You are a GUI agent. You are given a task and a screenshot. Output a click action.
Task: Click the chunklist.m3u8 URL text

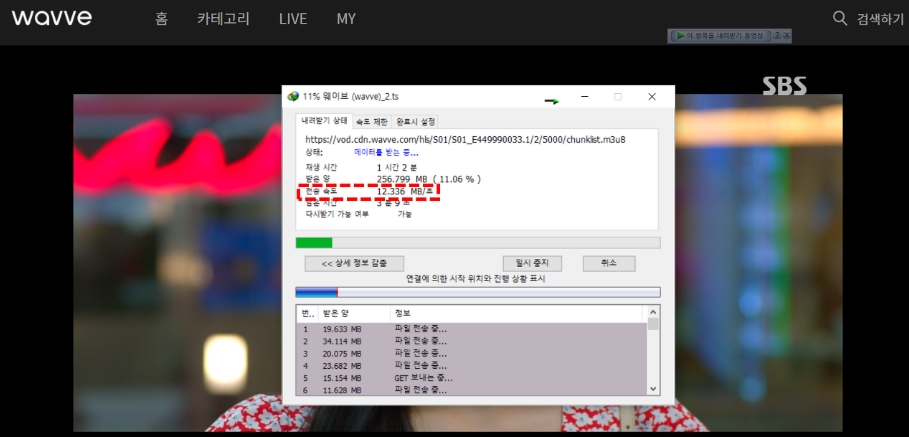466,140
